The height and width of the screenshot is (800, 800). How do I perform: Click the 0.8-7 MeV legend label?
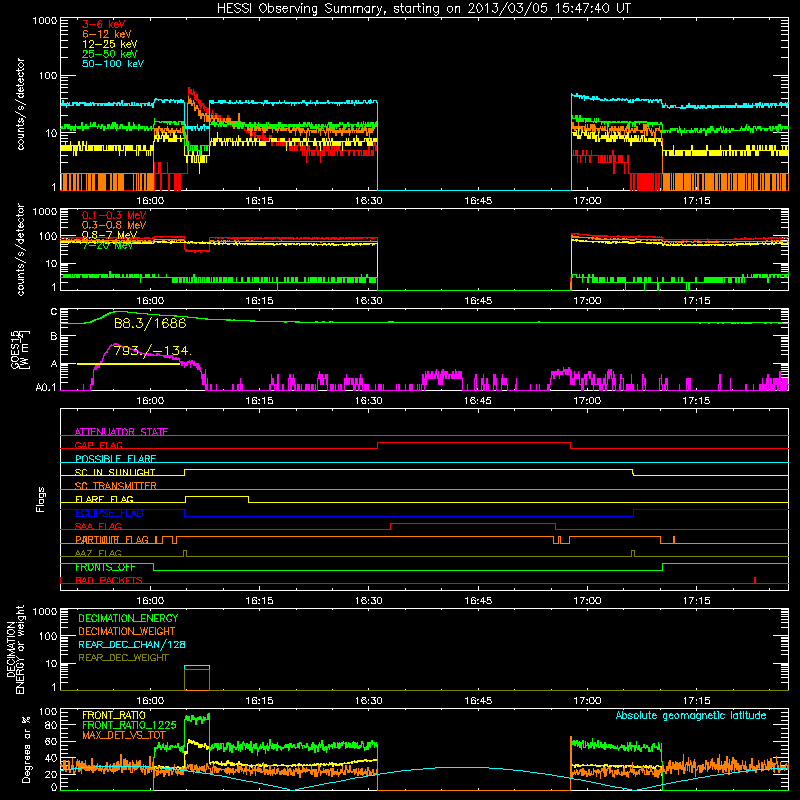[109, 235]
